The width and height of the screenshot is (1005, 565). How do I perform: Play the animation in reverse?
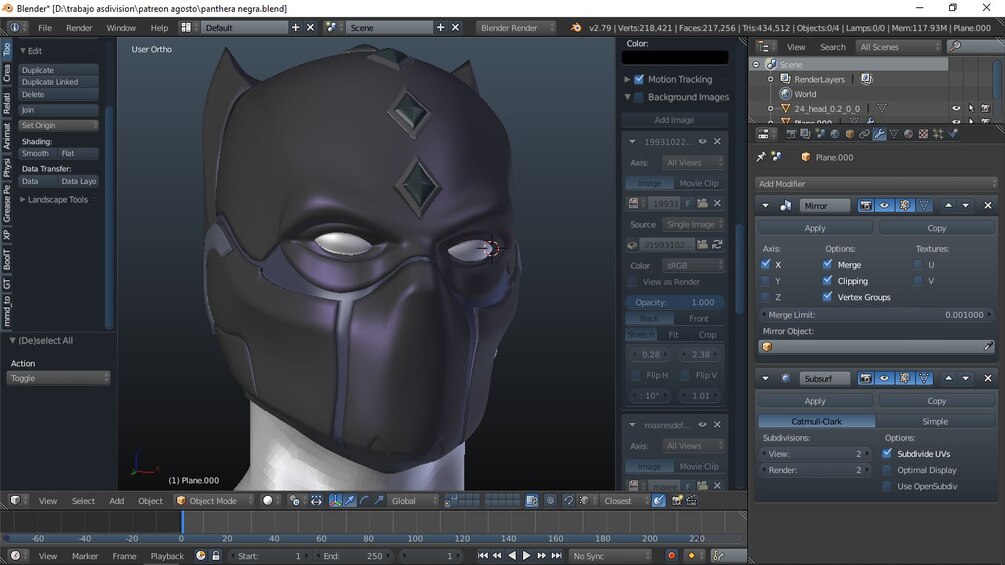511,556
